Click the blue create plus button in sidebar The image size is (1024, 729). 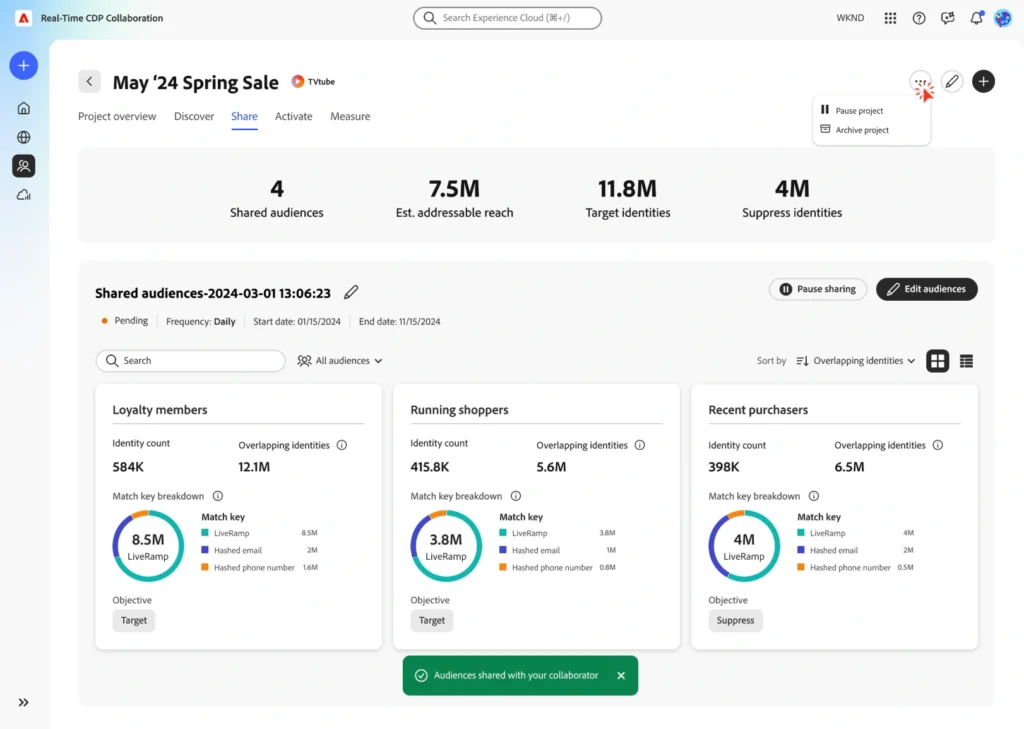tap(24, 65)
